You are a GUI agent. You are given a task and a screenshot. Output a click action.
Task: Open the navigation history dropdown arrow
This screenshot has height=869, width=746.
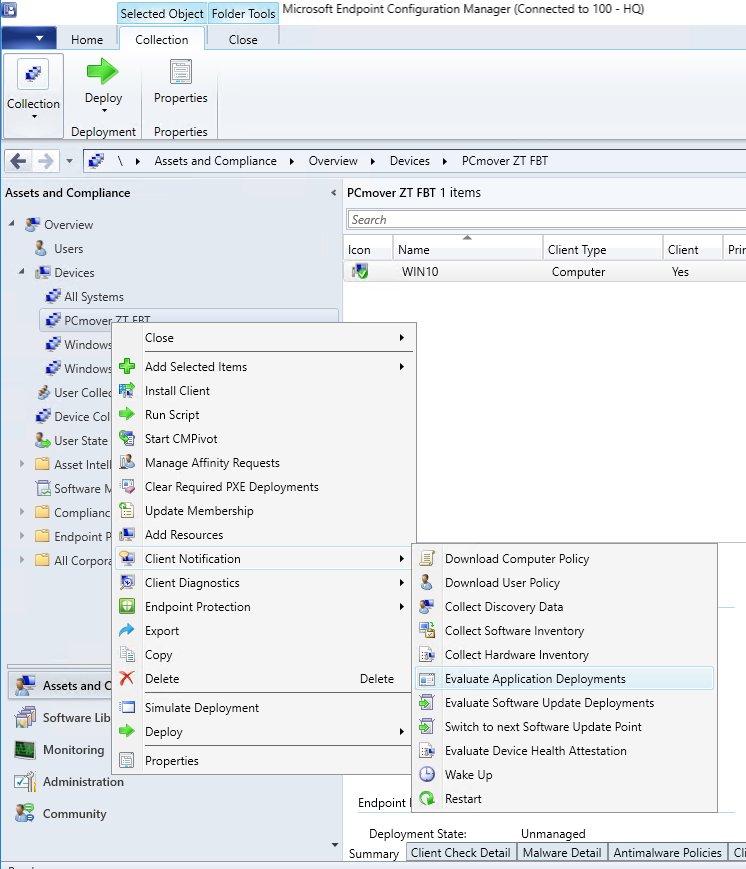[x=69, y=161]
